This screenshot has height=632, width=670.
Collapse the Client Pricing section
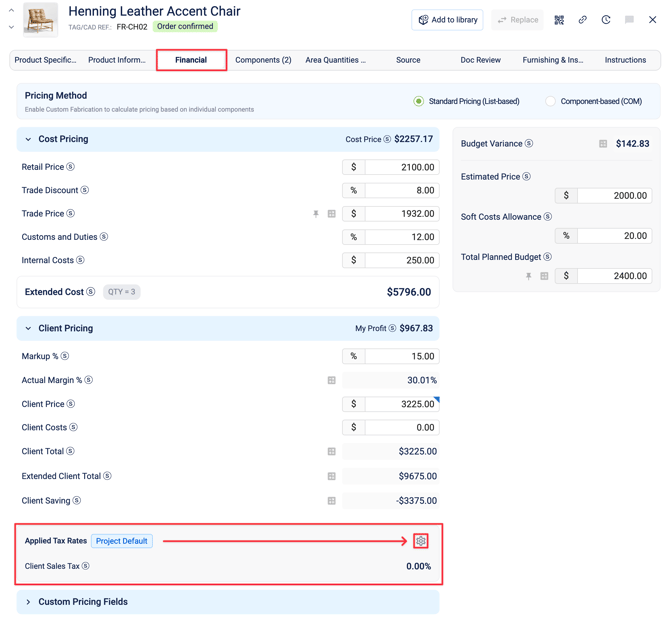28,328
